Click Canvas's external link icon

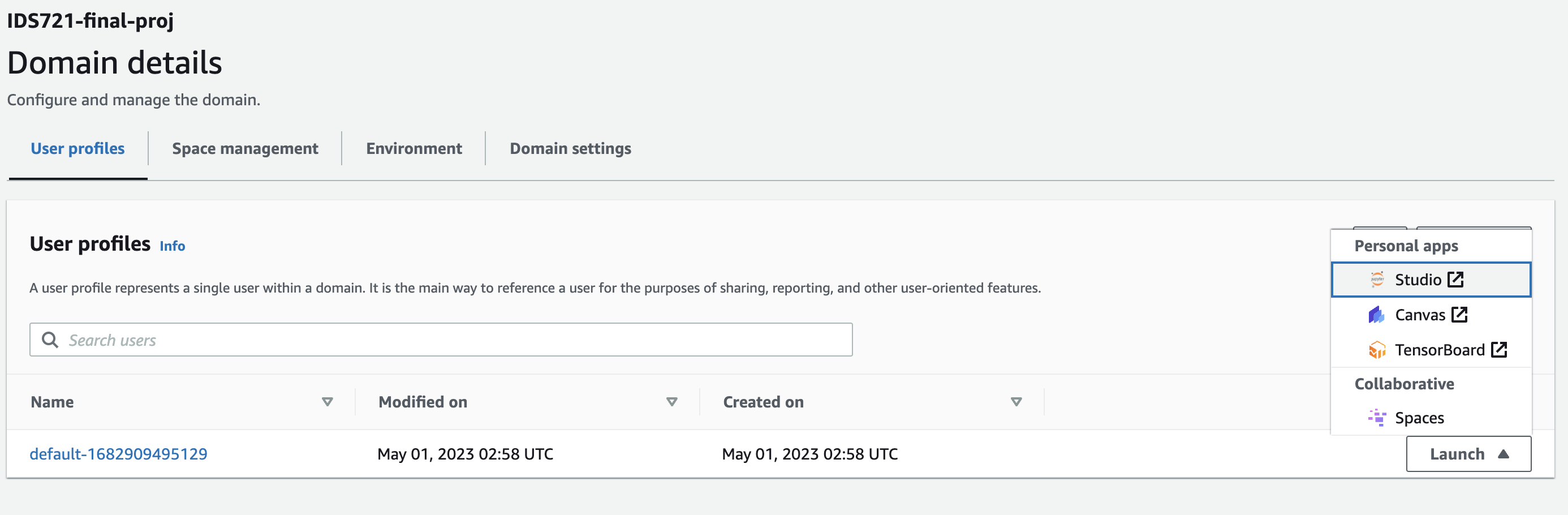point(1459,315)
